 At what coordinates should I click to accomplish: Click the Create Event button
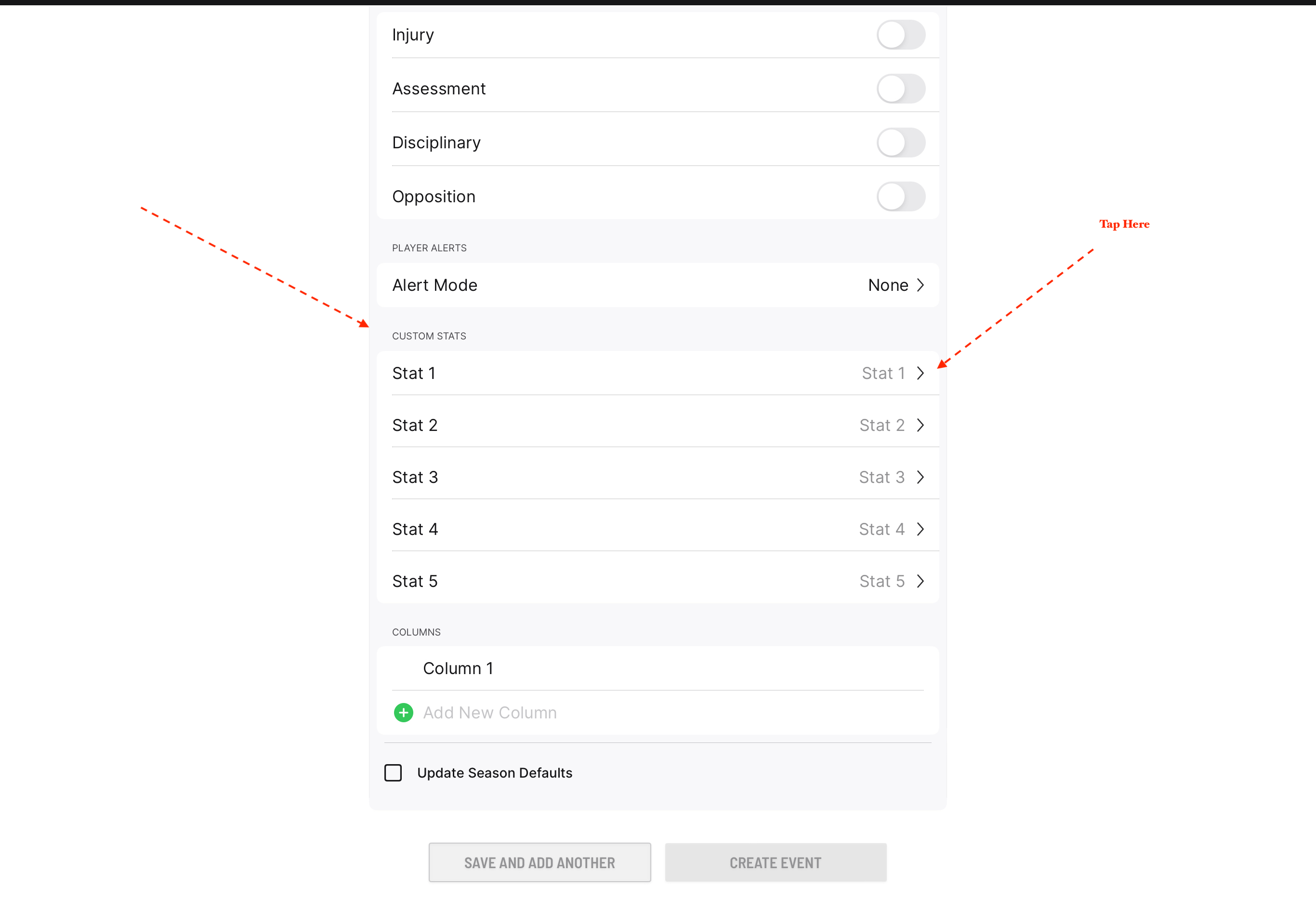(x=776, y=863)
